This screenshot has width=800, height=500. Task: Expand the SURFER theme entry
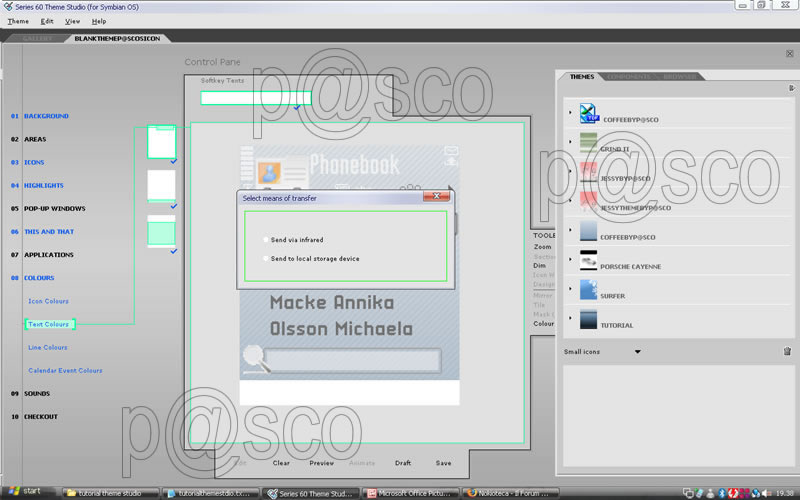pyautogui.click(x=570, y=288)
